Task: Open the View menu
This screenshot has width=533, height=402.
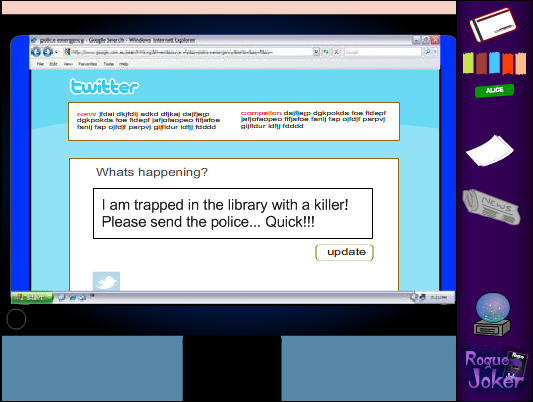Action: click(68, 64)
